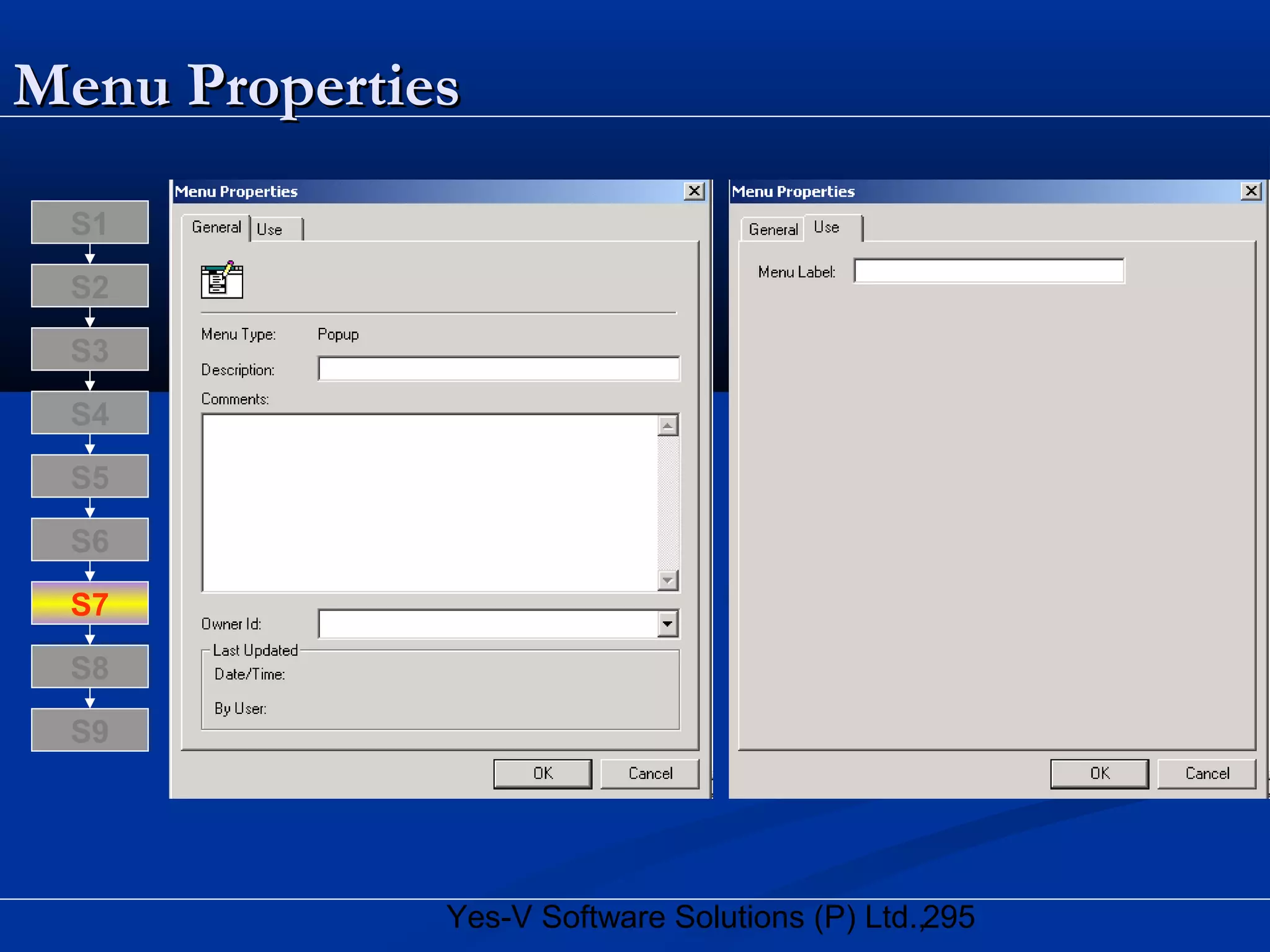The height and width of the screenshot is (952, 1270).
Task: Click the Date/Time label
Action: pos(249,674)
